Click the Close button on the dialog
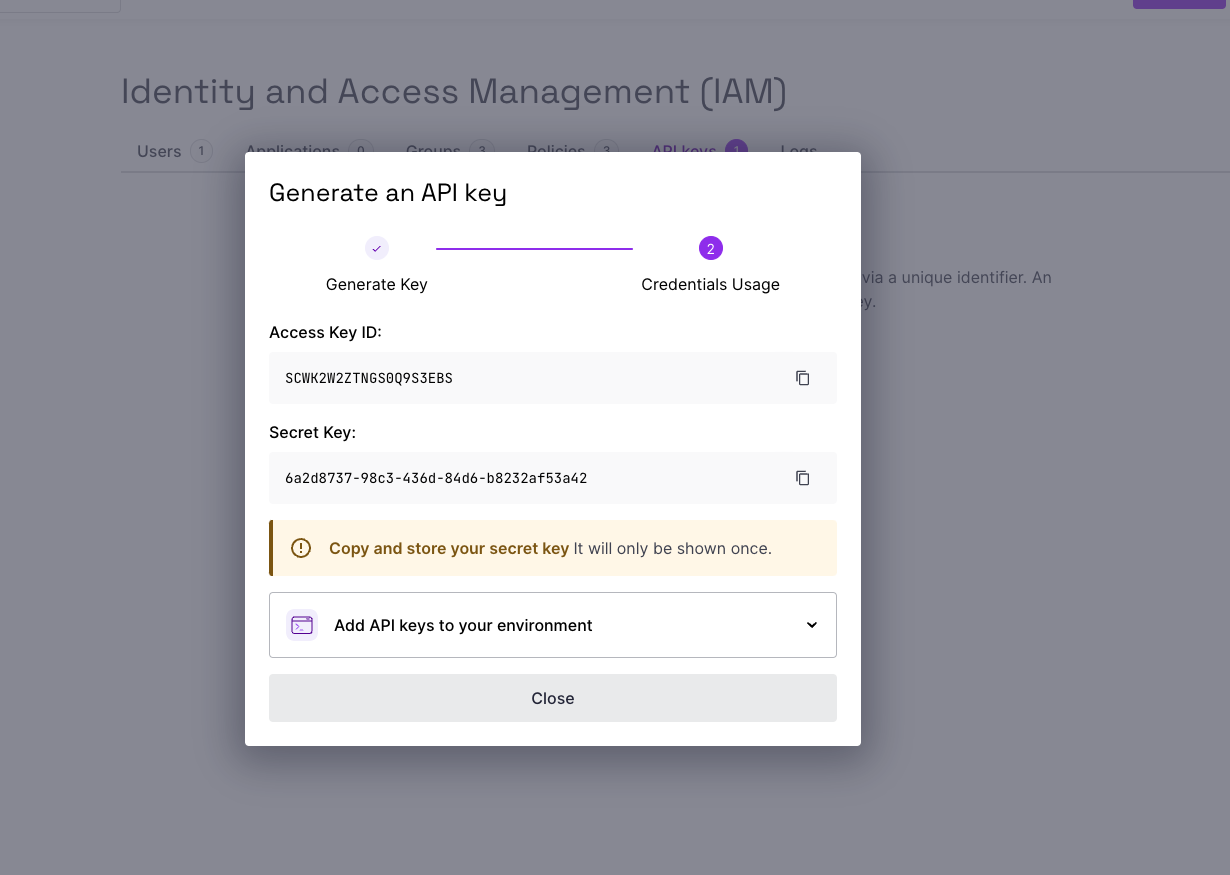 click(552, 698)
